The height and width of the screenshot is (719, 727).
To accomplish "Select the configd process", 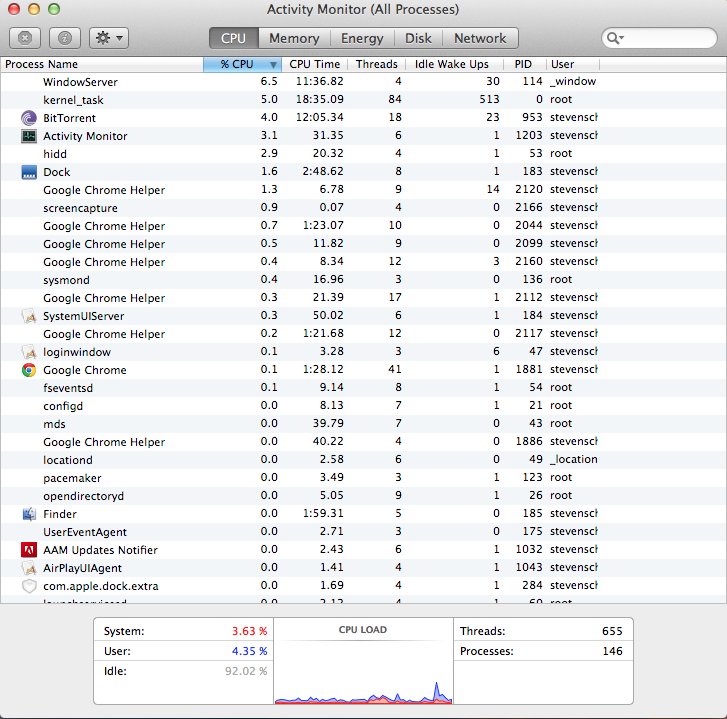I will [364, 406].
